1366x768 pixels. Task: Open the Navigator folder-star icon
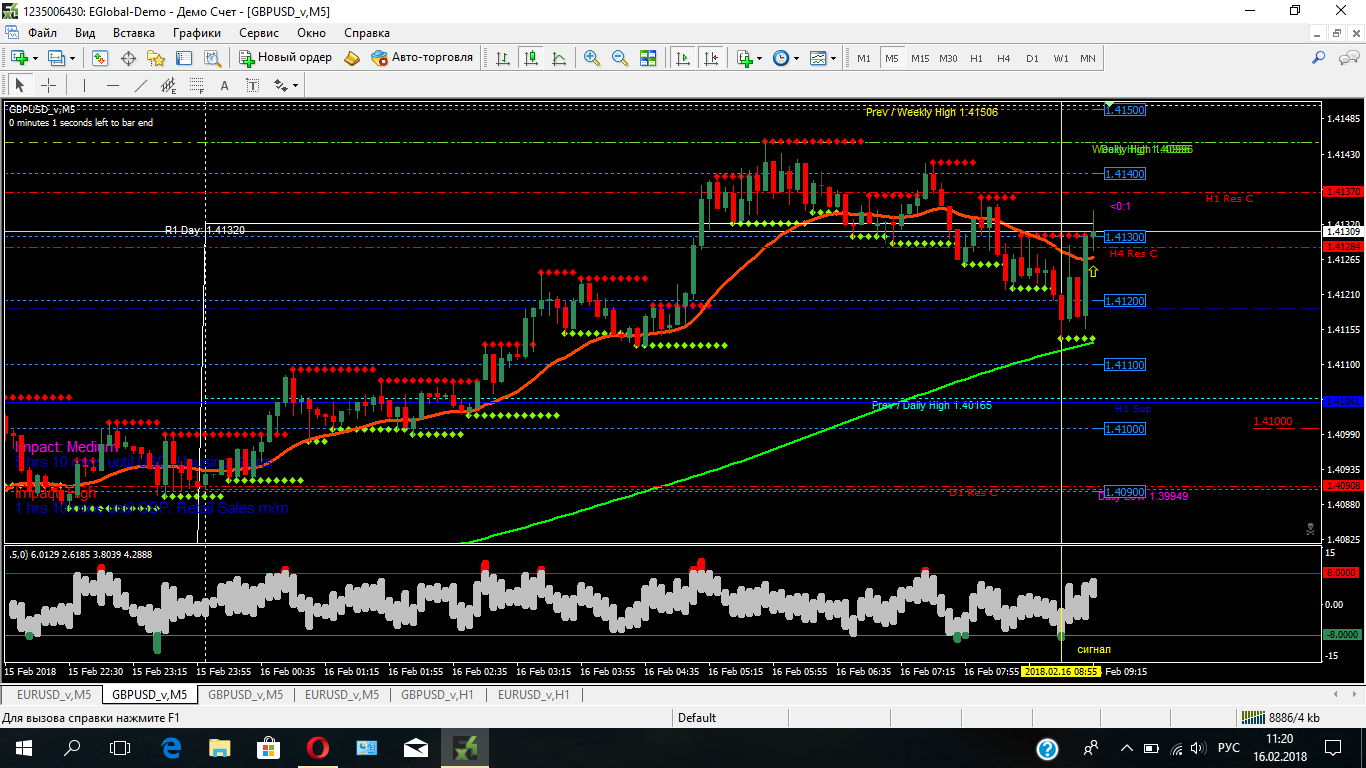pyautogui.click(x=155, y=58)
